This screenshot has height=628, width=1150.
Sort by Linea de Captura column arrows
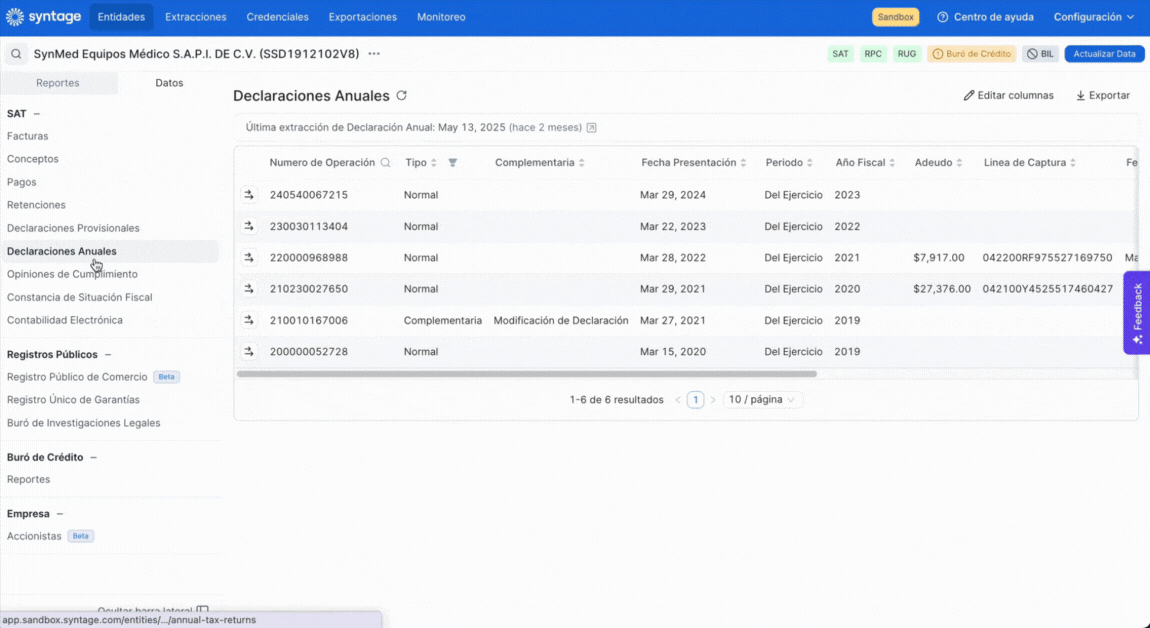(x=1072, y=163)
